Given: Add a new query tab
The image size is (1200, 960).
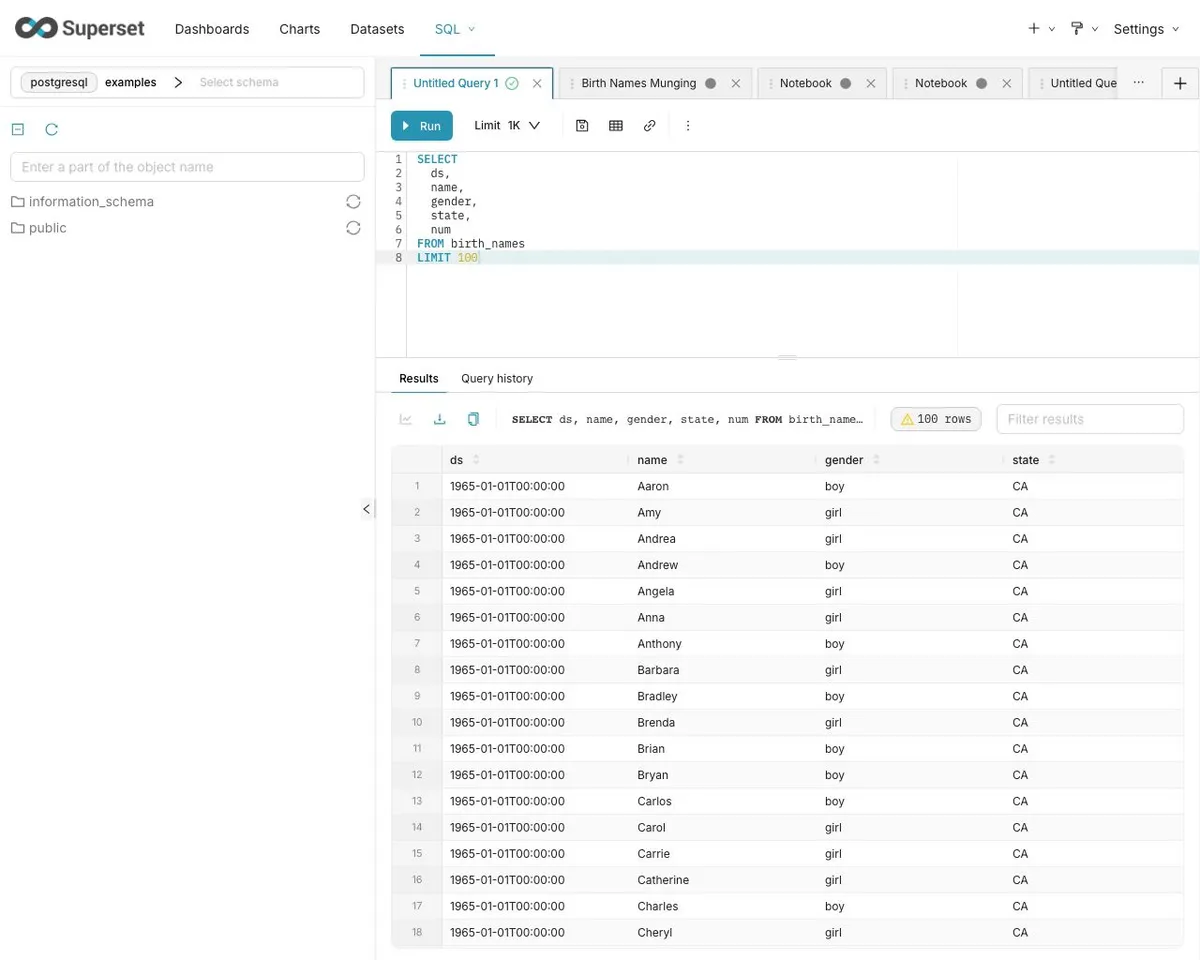Looking at the screenshot, I should click(1180, 83).
